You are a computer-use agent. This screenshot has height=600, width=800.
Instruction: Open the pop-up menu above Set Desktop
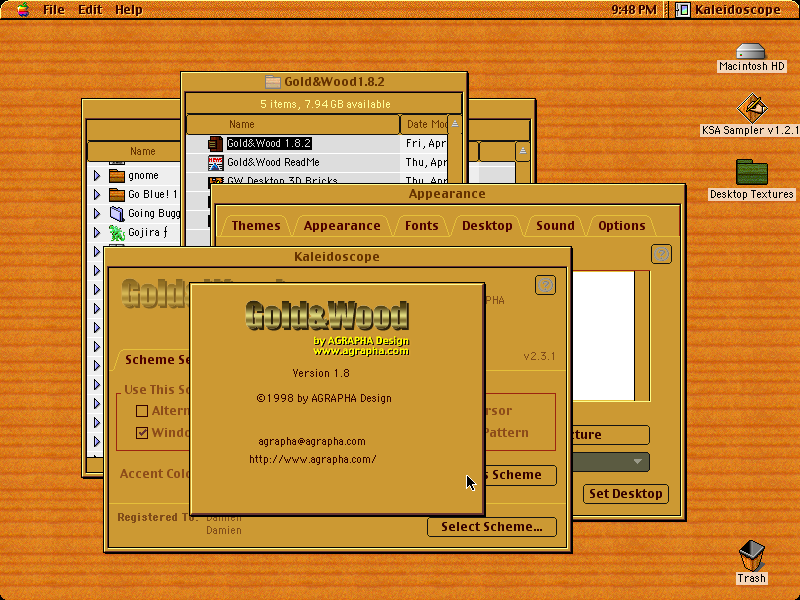point(611,462)
